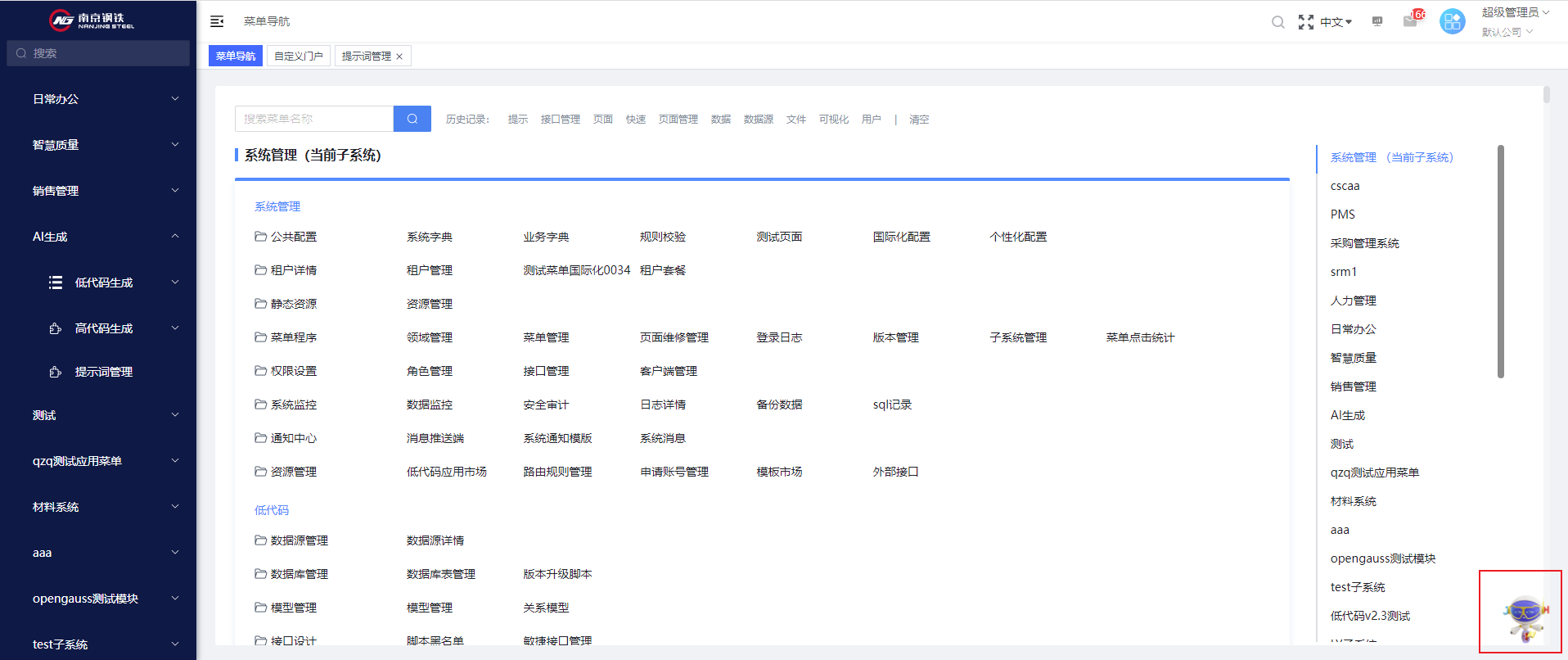Switch to the 提示词管理 tab
Screen dimensions: 1568x660
tap(366, 56)
